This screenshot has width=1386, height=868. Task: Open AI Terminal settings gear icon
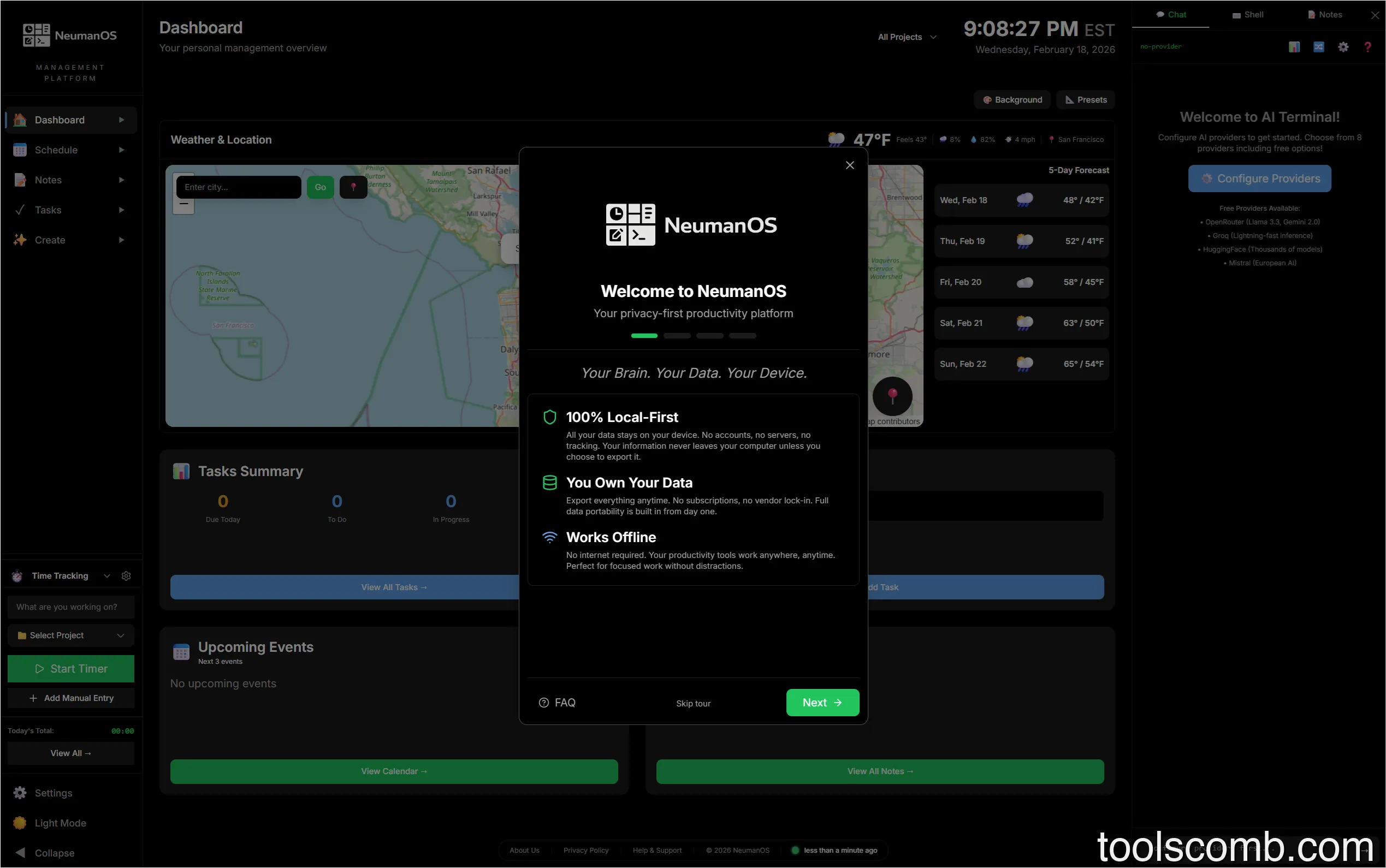coord(1343,47)
